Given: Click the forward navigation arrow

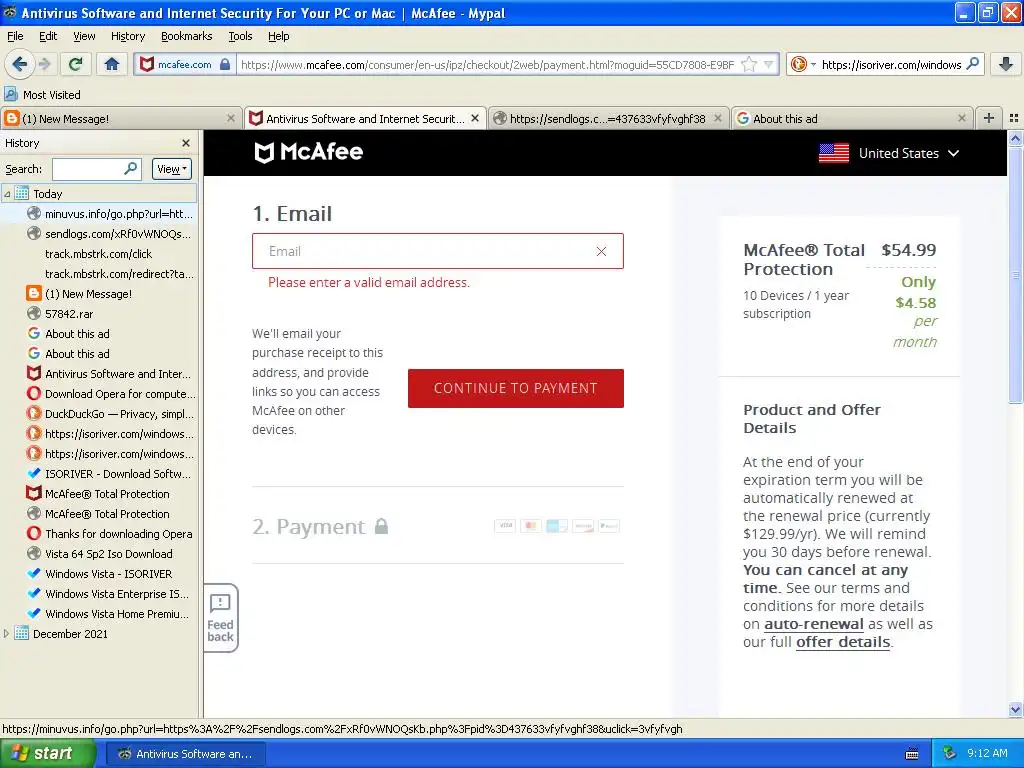Looking at the screenshot, I should pyautogui.click(x=44, y=64).
